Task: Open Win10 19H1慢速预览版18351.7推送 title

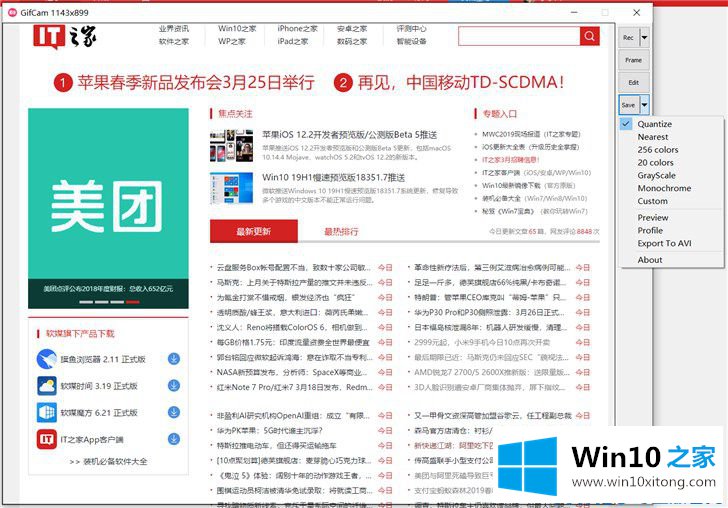Action: coord(333,177)
